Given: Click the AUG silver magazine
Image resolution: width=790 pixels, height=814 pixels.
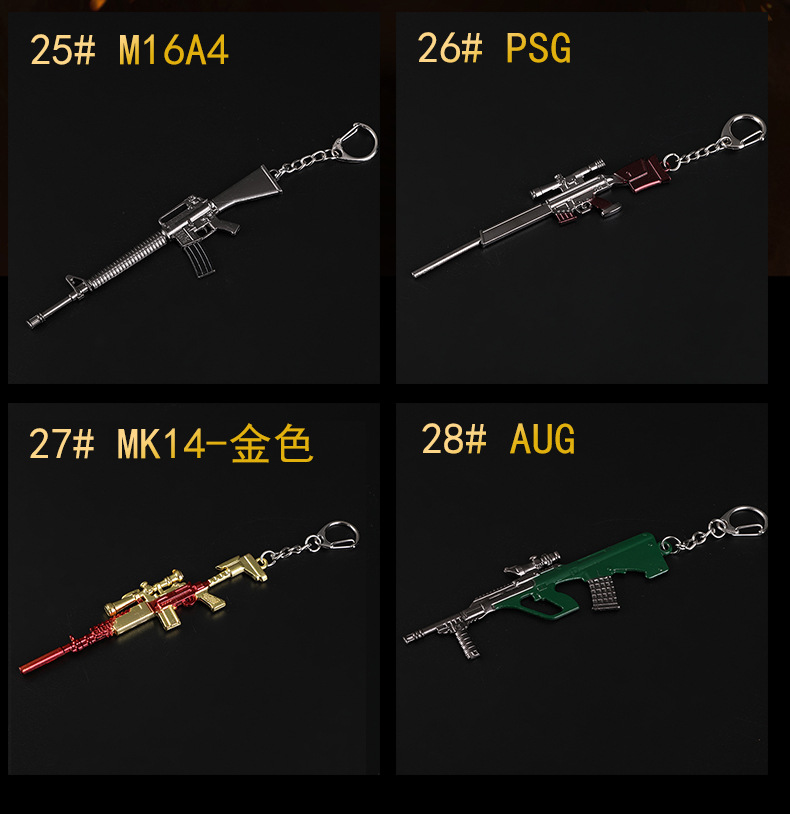Looking at the screenshot, I should (x=603, y=593).
